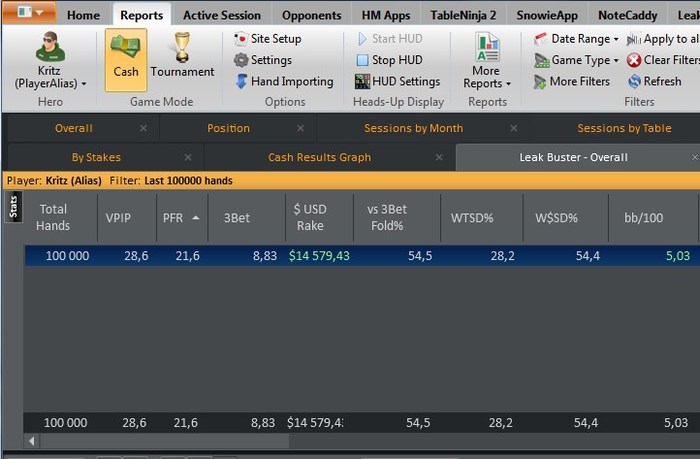Viewport: 700px width, 459px height.
Task: Expand the Kritz (PlayerAlias) dropdown arrow
Action: click(x=84, y=83)
